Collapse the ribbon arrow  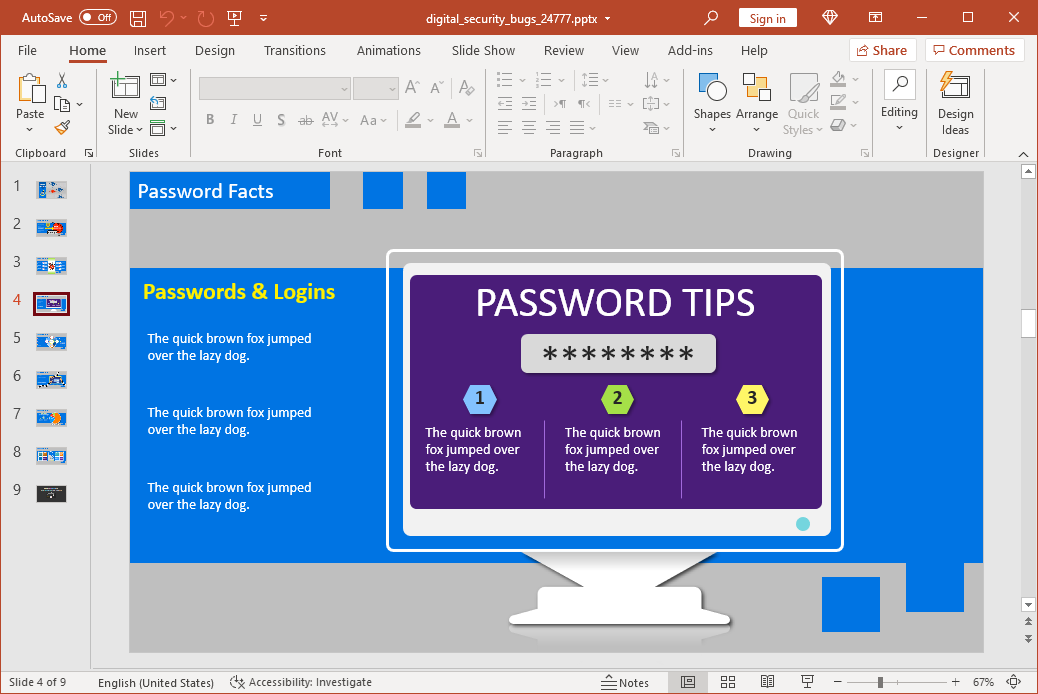point(1023,154)
